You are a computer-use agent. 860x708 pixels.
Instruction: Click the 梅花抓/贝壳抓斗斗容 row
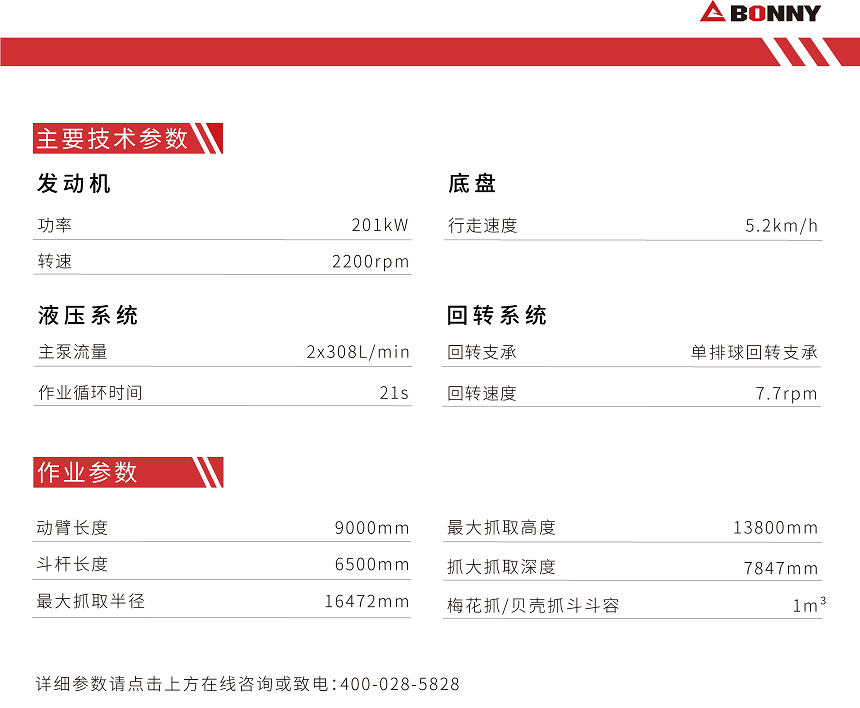click(x=631, y=604)
